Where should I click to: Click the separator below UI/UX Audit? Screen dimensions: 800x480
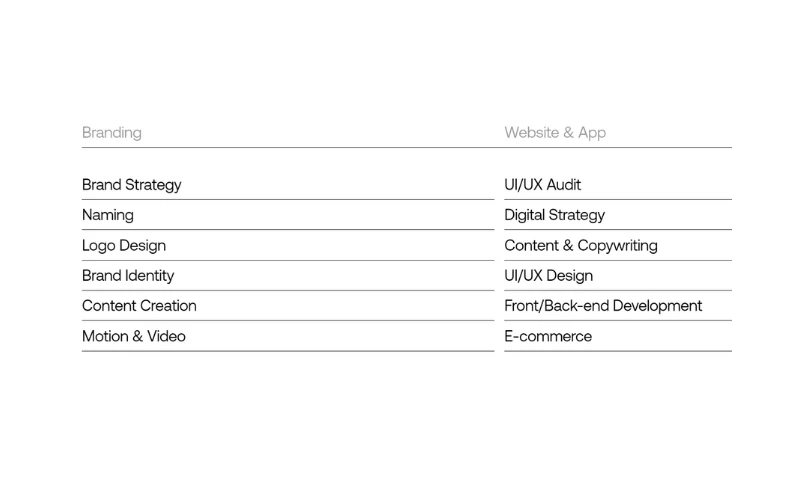tap(618, 200)
